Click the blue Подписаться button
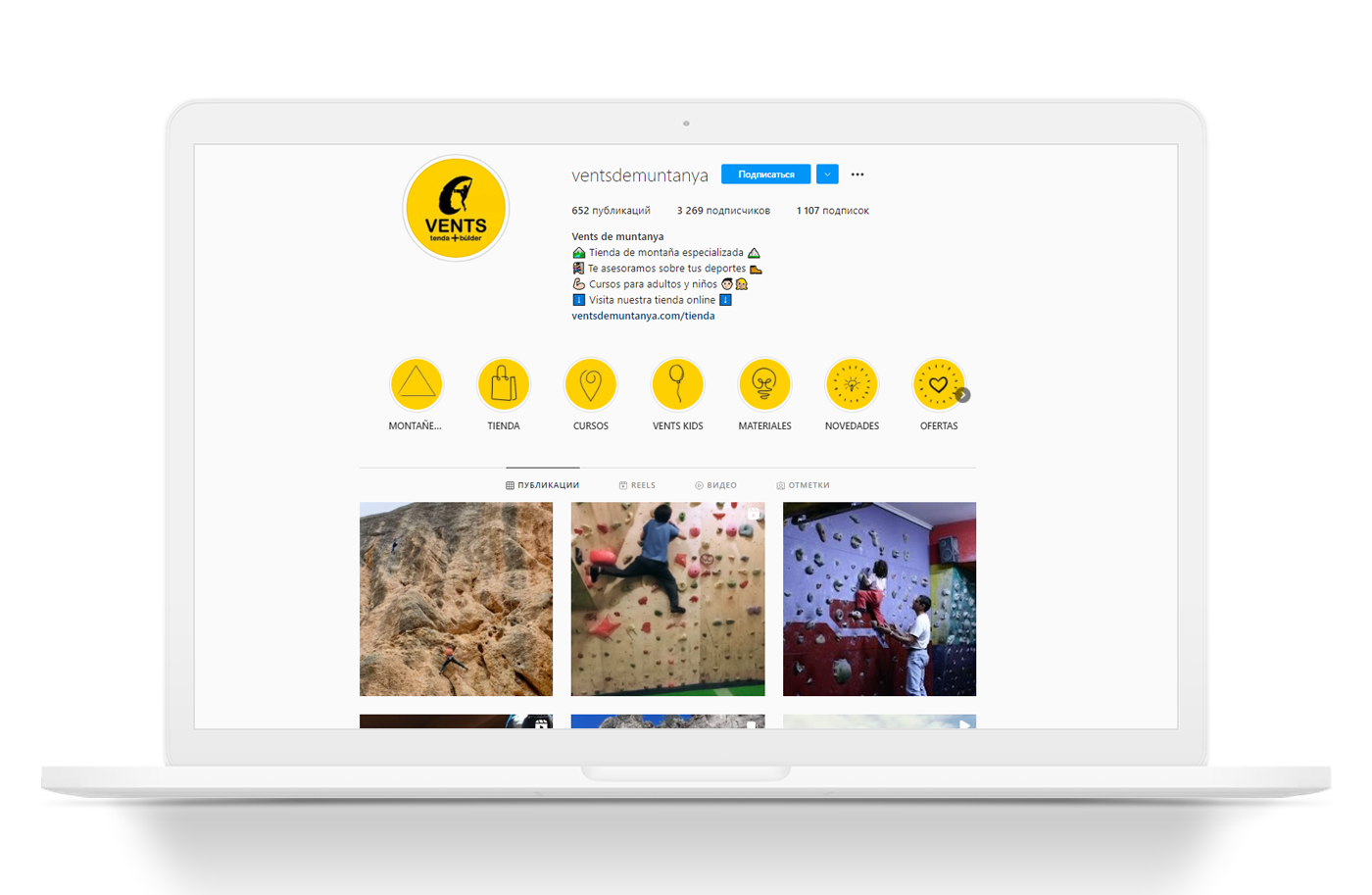This screenshot has width=1372, height=895. (765, 174)
